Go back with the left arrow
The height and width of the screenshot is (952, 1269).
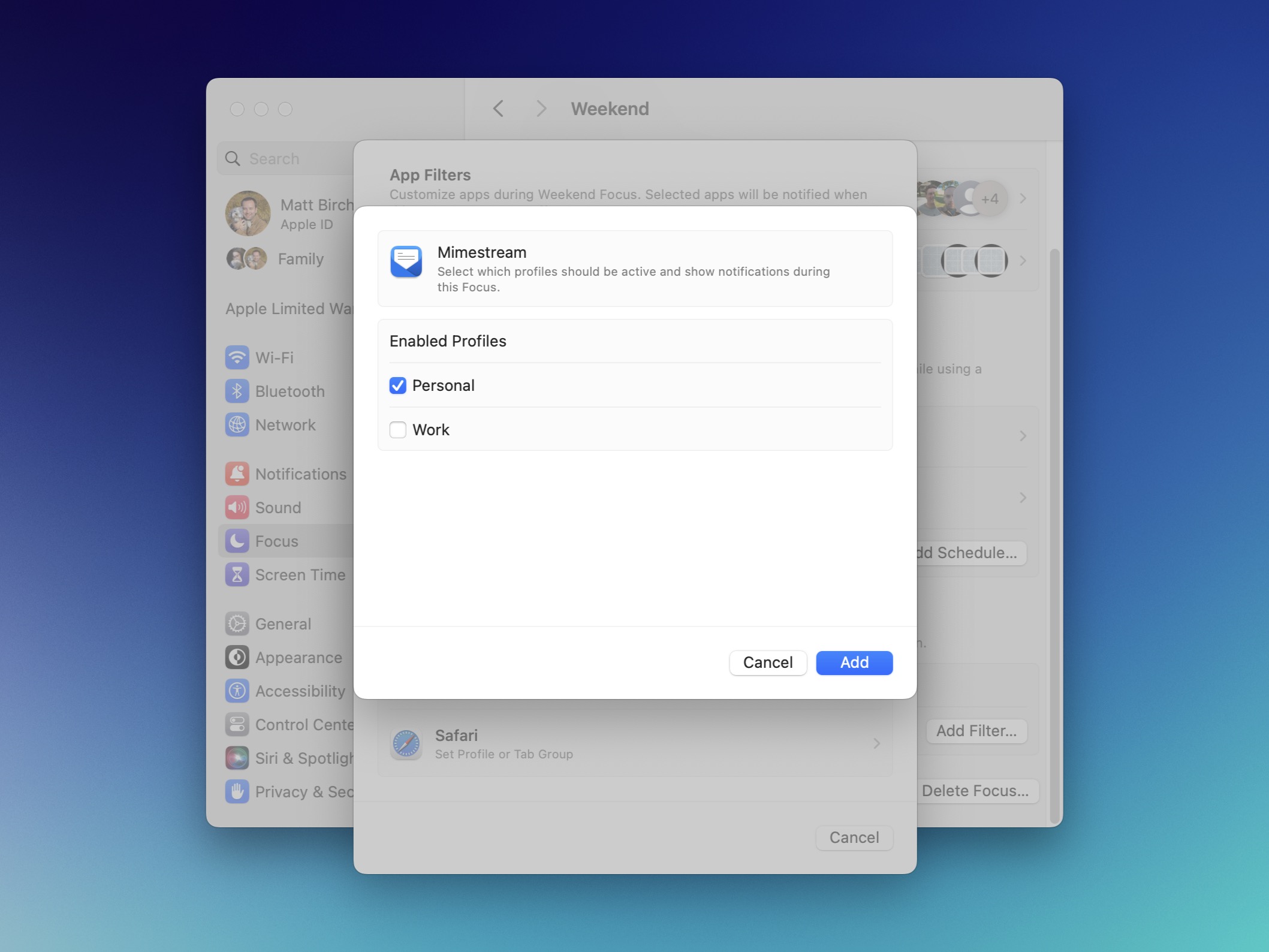(498, 109)
